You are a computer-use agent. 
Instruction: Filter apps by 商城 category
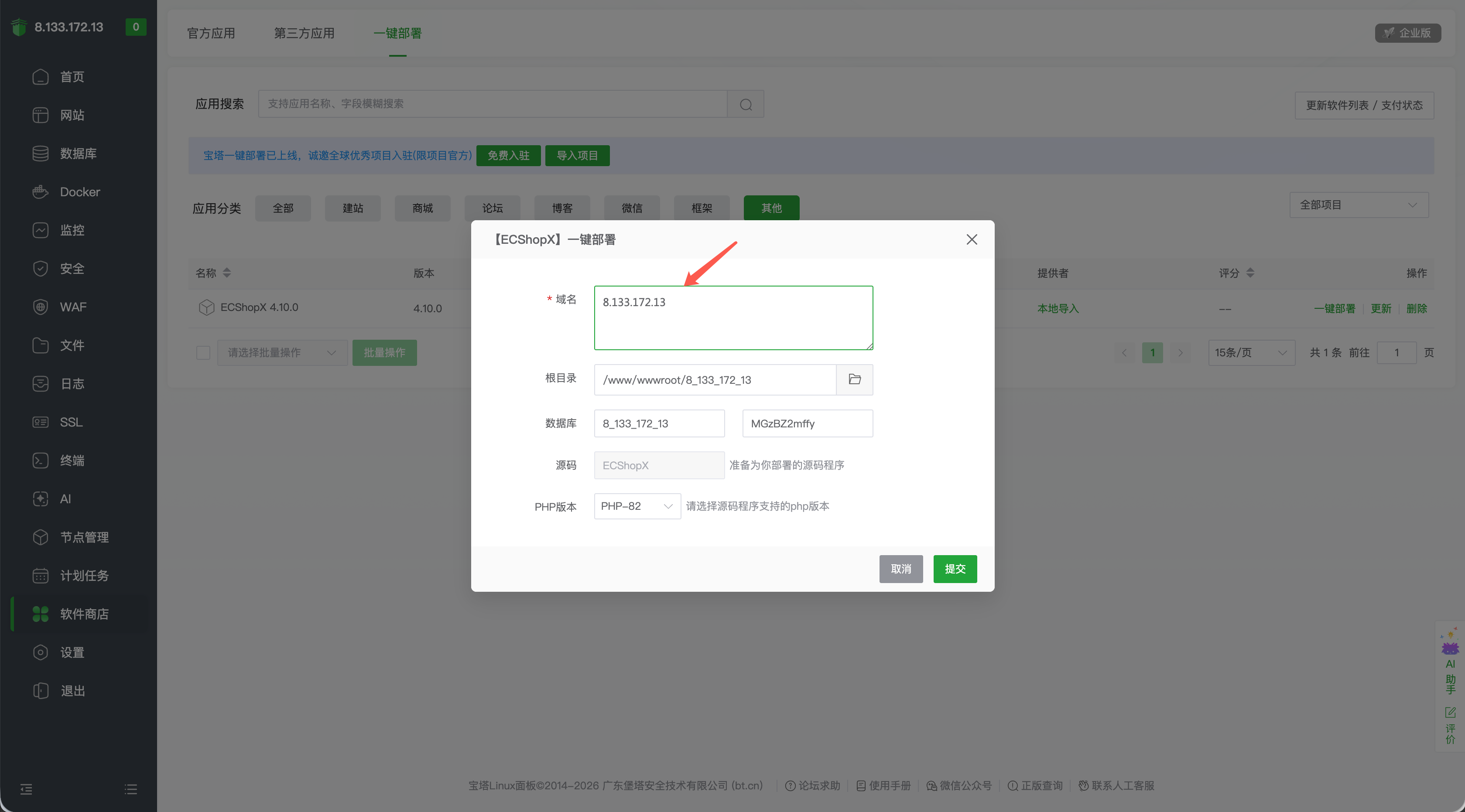click(x=423, y=208)
